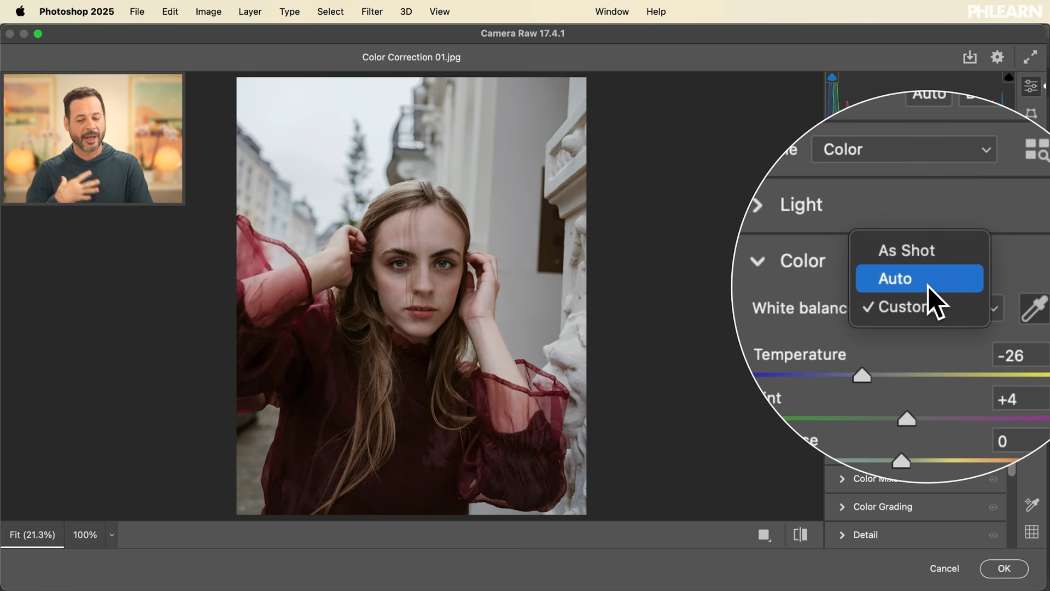Click the filmstrip toggle icon
Viewport: 1050px width, 591px height.
pos(764,535)
